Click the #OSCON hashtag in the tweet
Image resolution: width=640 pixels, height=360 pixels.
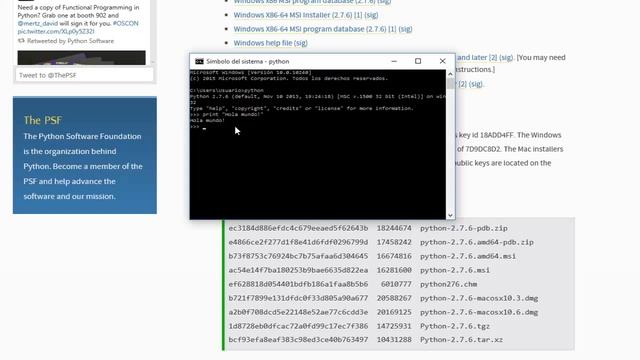point(125,23)
